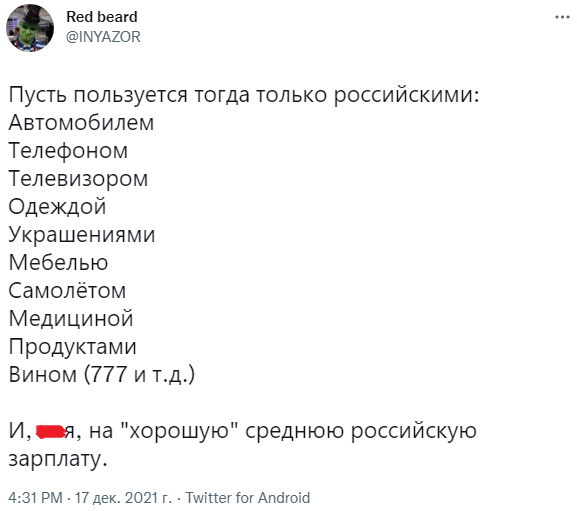The width and height of the screenshot is (577, 511).
Task: Click the line Вином (777 и т.д.)
Action: click(102, 375)
